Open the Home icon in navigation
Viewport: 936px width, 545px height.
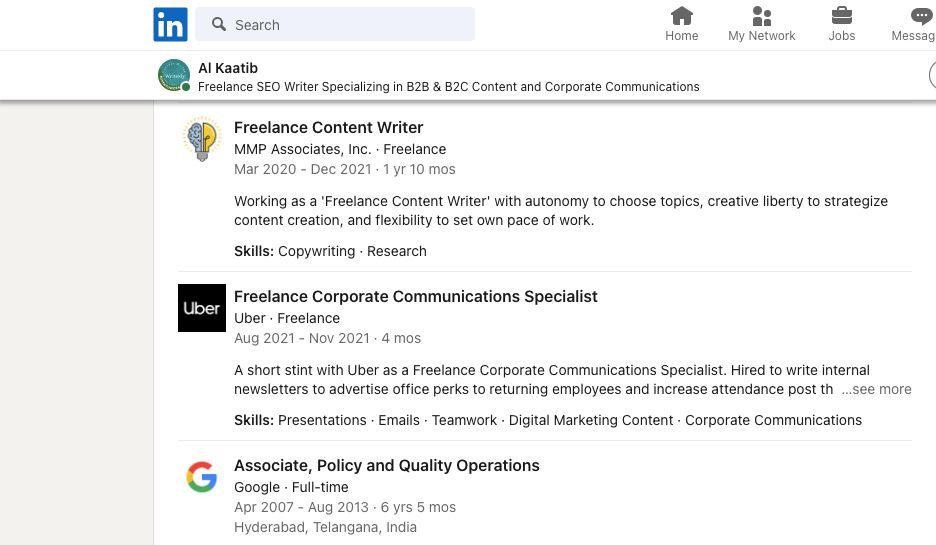[681, 16]
